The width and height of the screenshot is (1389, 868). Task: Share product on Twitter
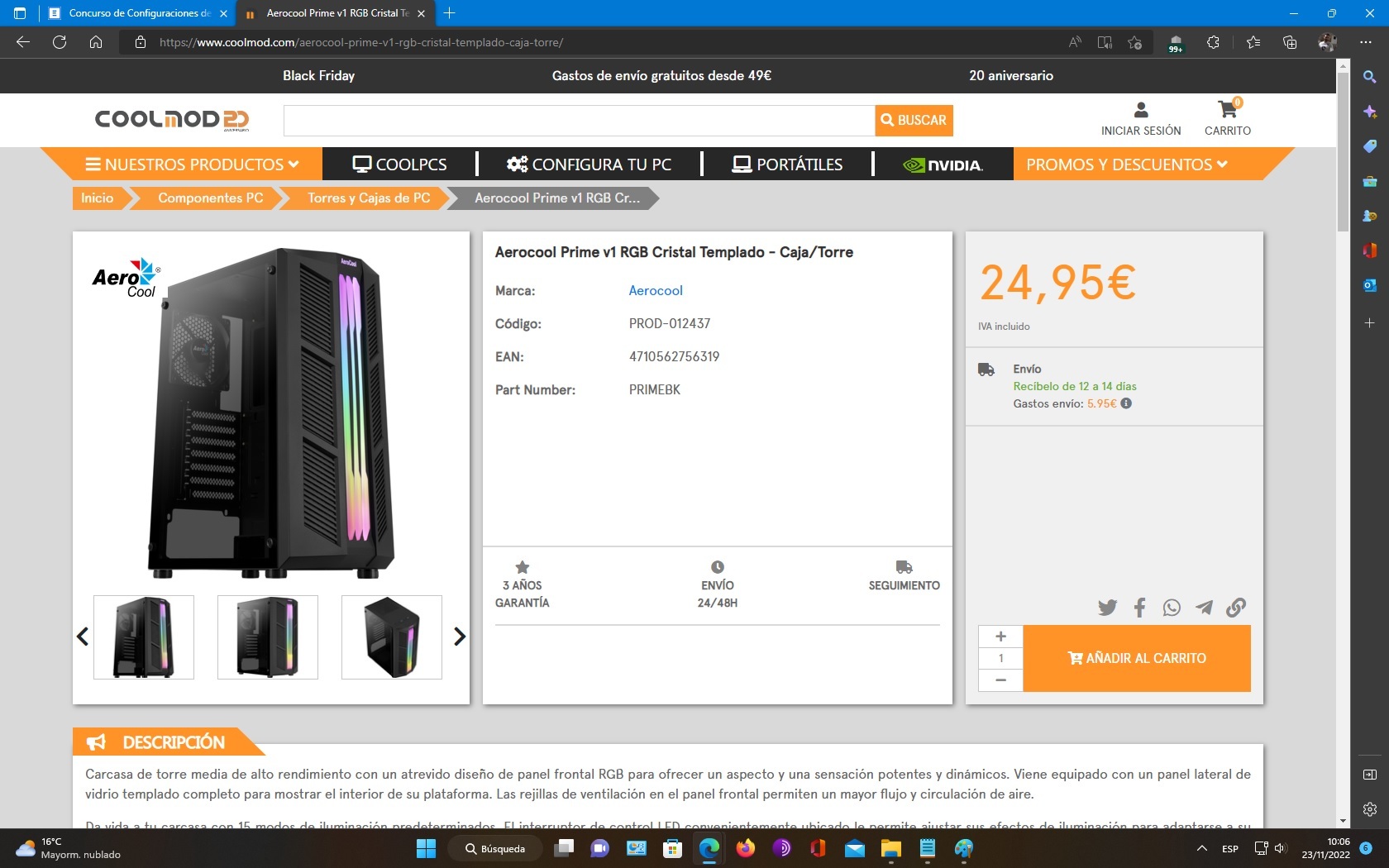(x=1107, y=608)
